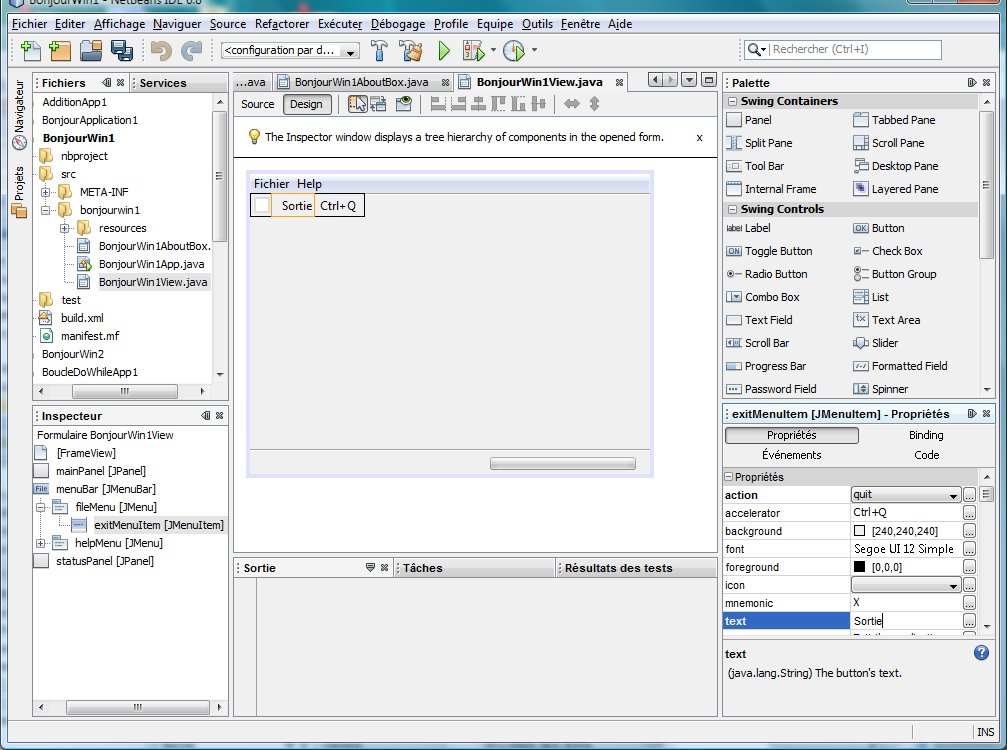Open the Débogage menu
The image size is (1007, 750).
(x=398, y=24)
